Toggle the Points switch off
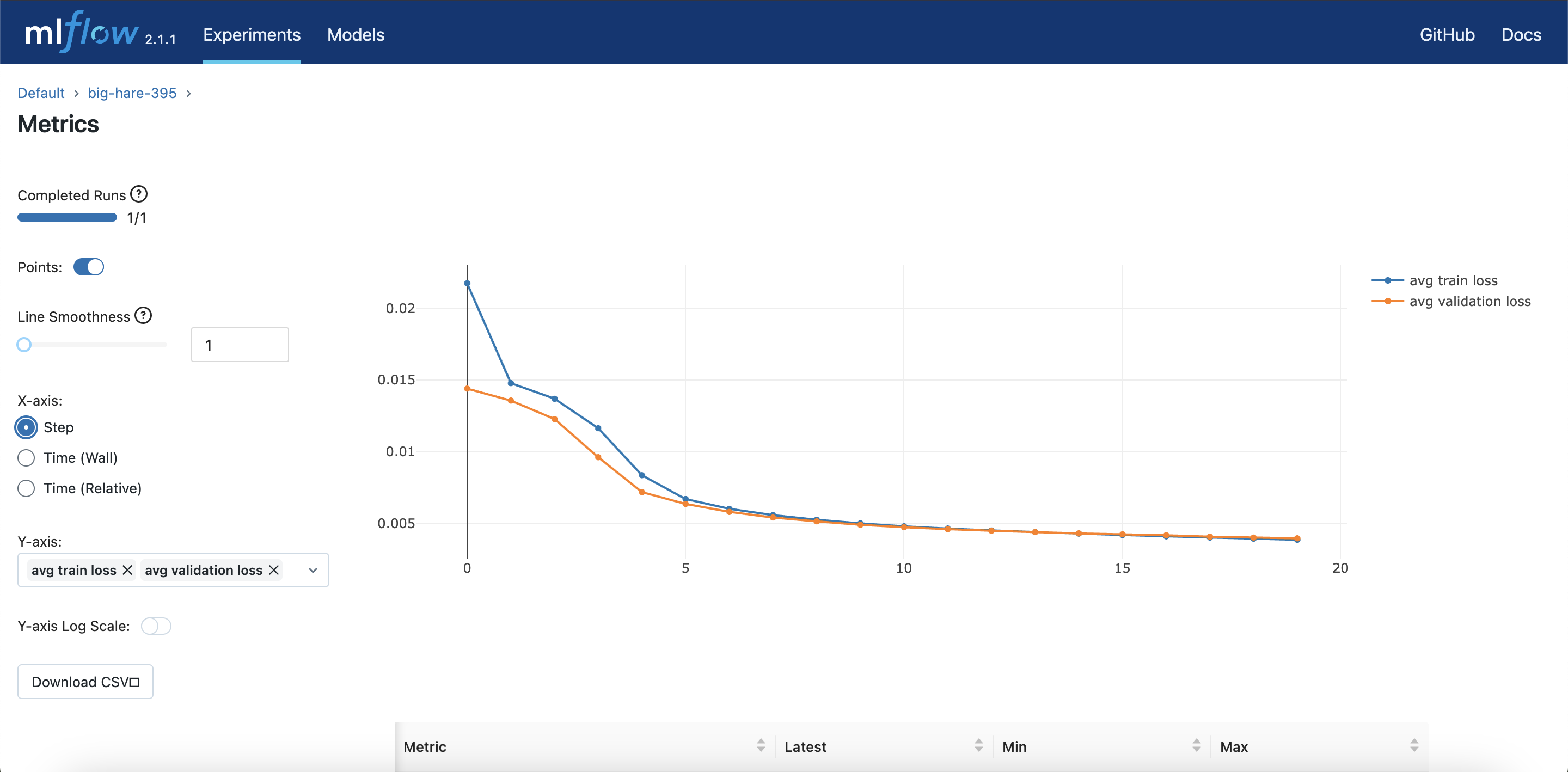The image size is (1568, 772). (x=89, y=267)
